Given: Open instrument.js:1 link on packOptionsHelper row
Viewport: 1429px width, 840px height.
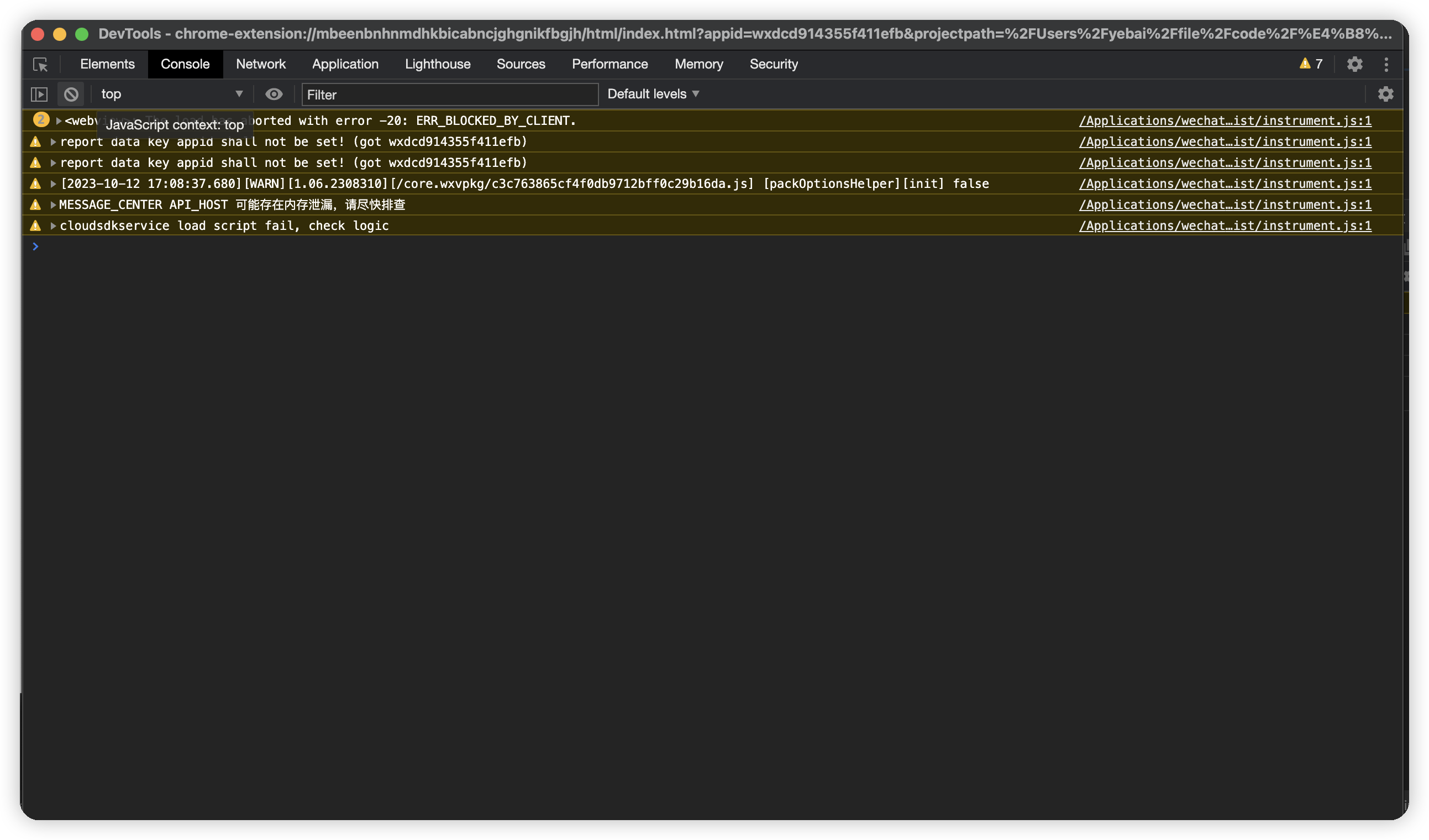Looking at the screenshot, I should tap(1225, 184).
